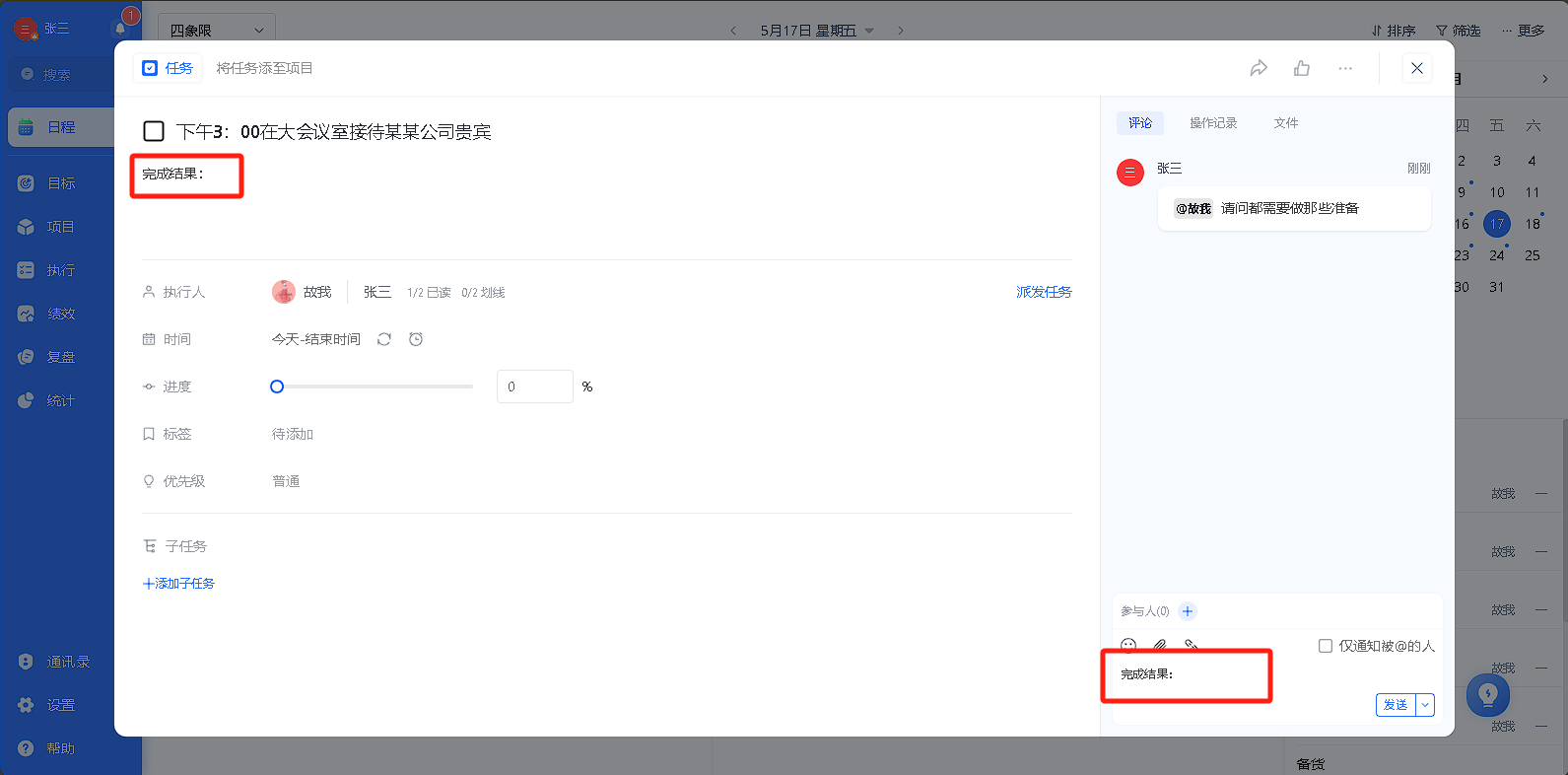1568x775 pixels.
Task: Open 目标 in the left sidebar
Action: point(61,183)
